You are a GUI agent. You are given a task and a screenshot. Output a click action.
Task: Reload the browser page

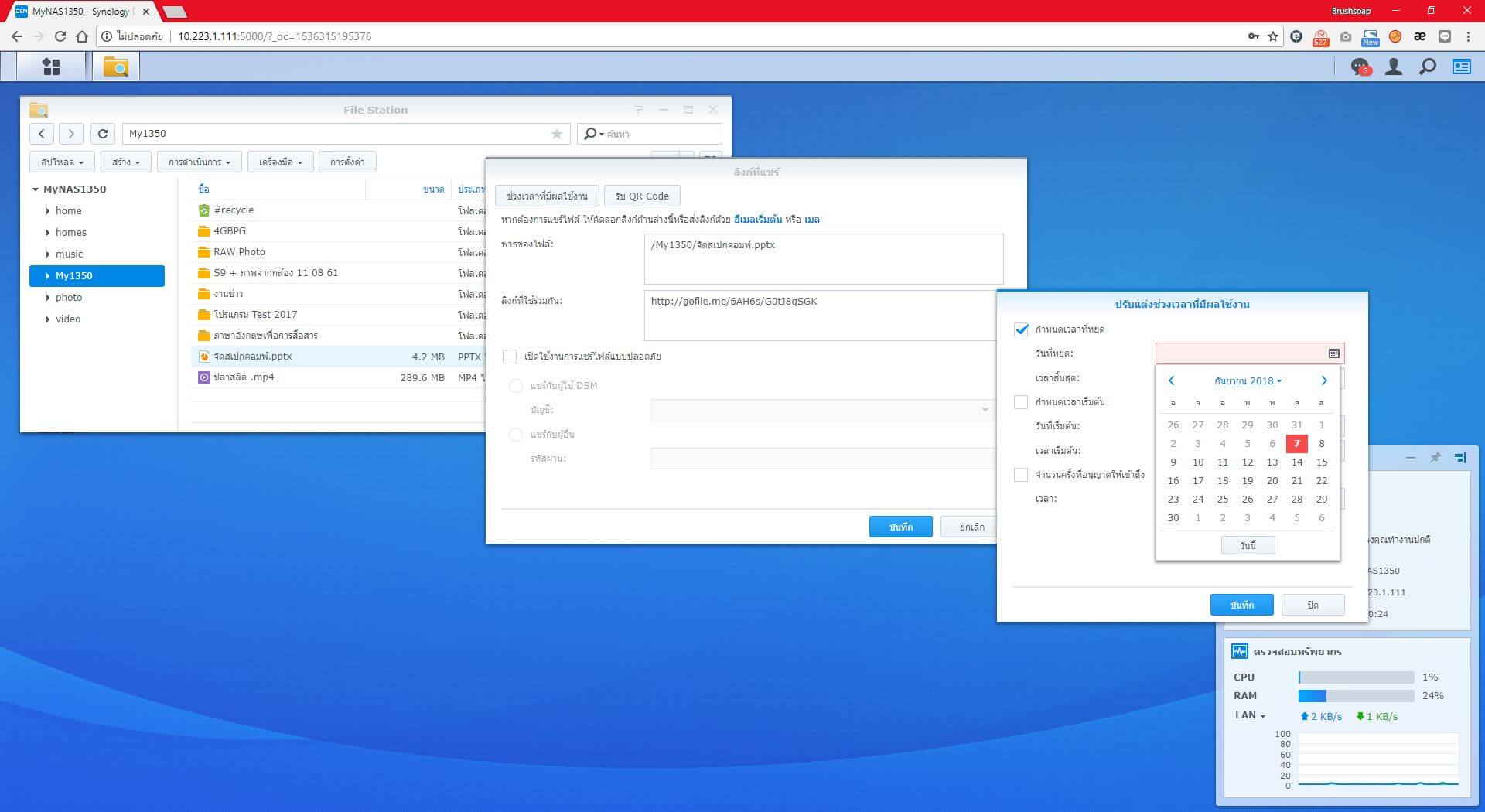60,36
